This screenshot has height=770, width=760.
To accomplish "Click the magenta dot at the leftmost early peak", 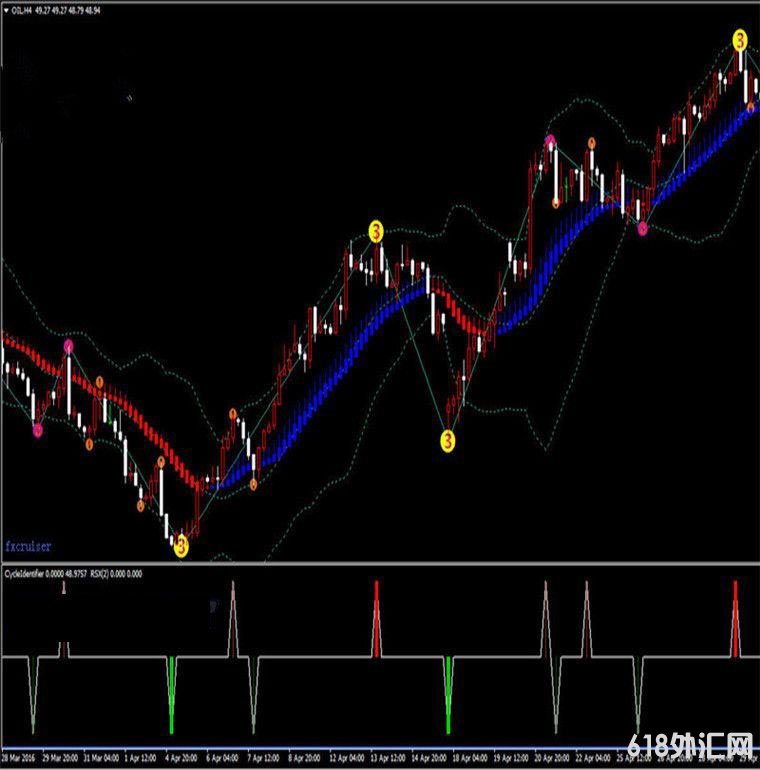I will 69,346.
